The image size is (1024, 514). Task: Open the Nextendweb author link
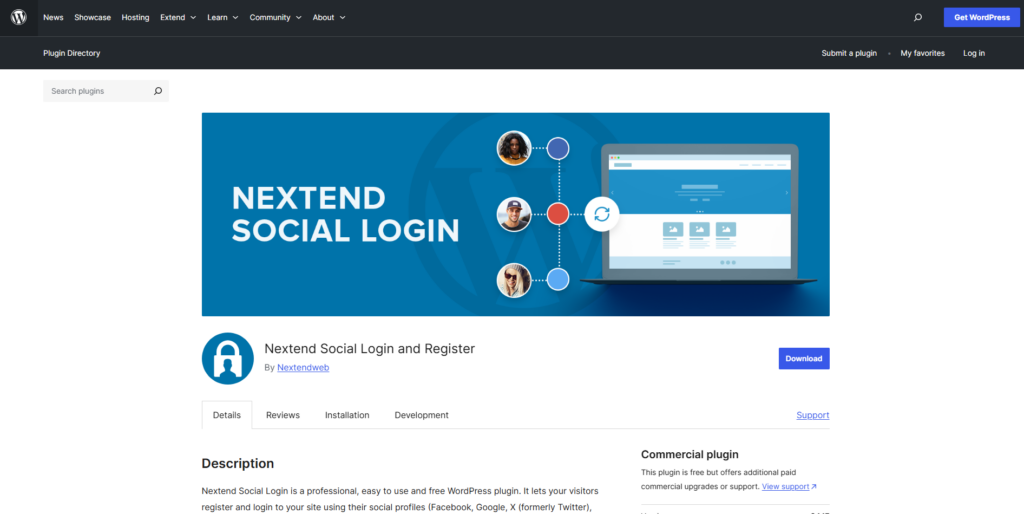[303, 368]
